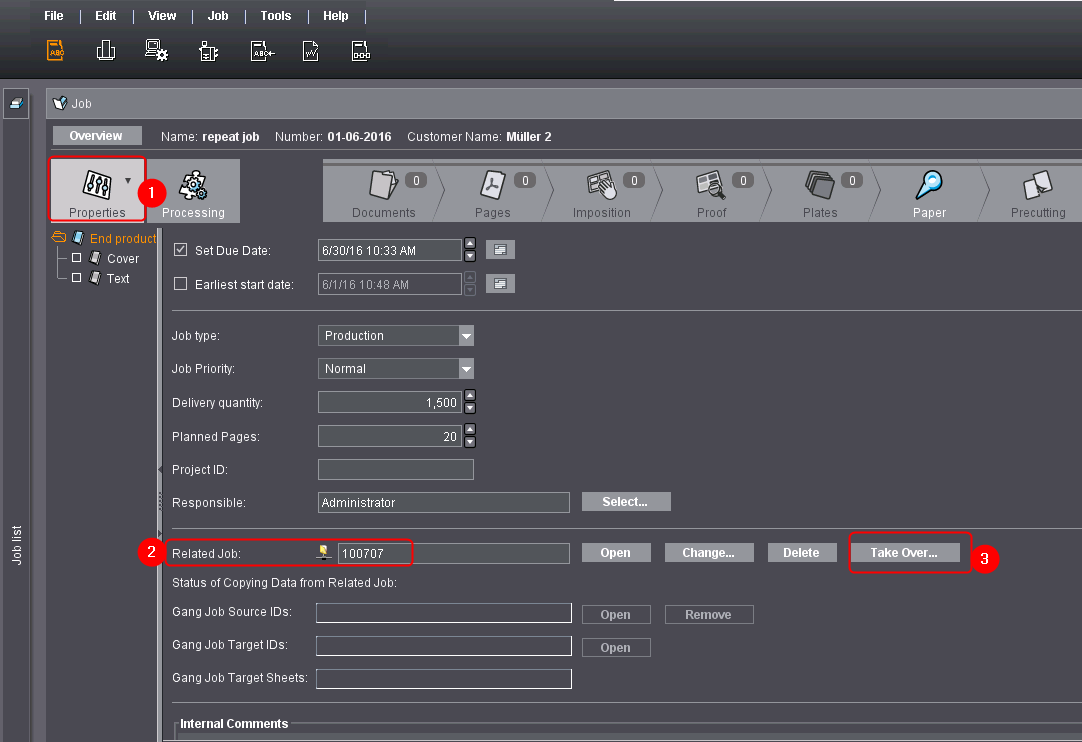The image size is (1082, 742).
Task: Click the Select... button for Responsible
Action: (626, 502)
